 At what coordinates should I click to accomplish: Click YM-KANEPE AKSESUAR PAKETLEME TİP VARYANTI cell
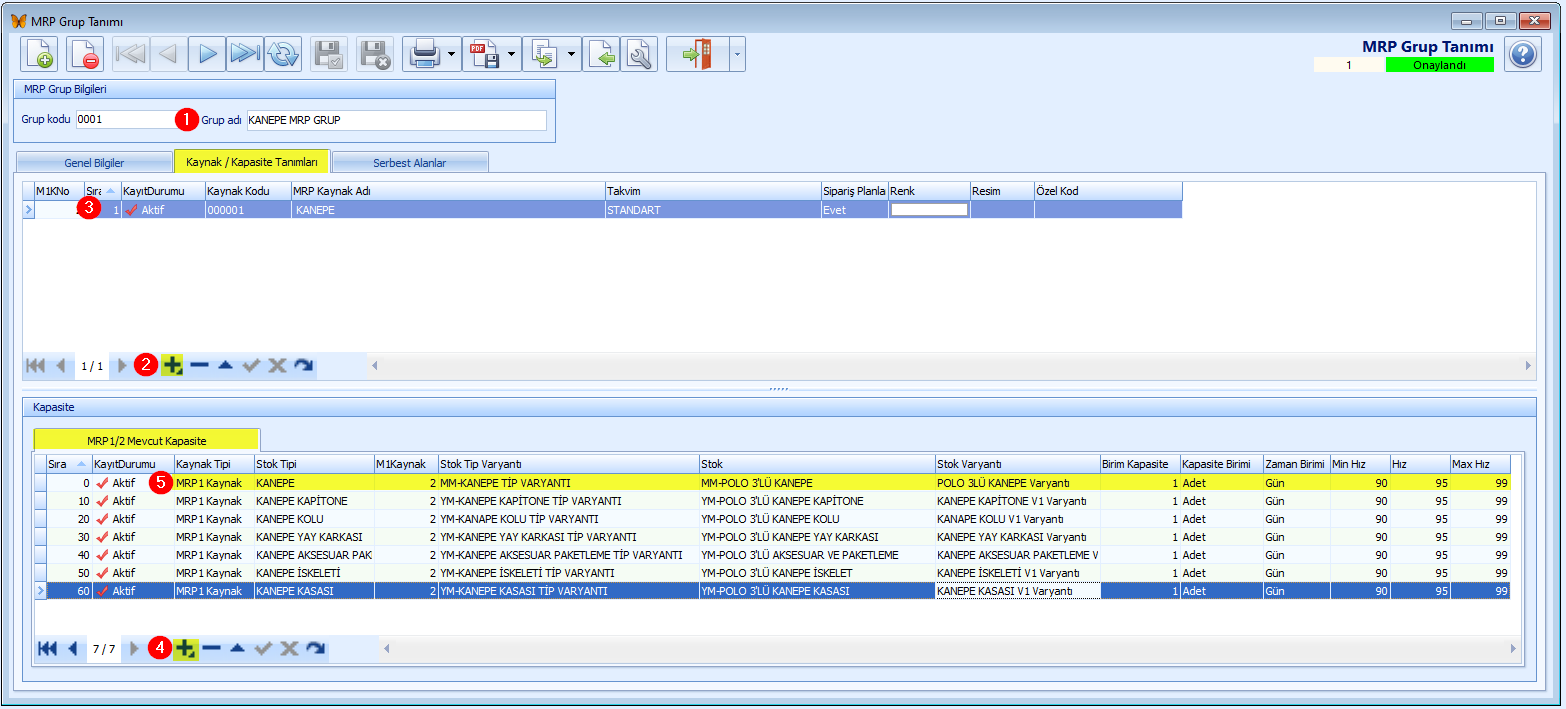(568, 555)
